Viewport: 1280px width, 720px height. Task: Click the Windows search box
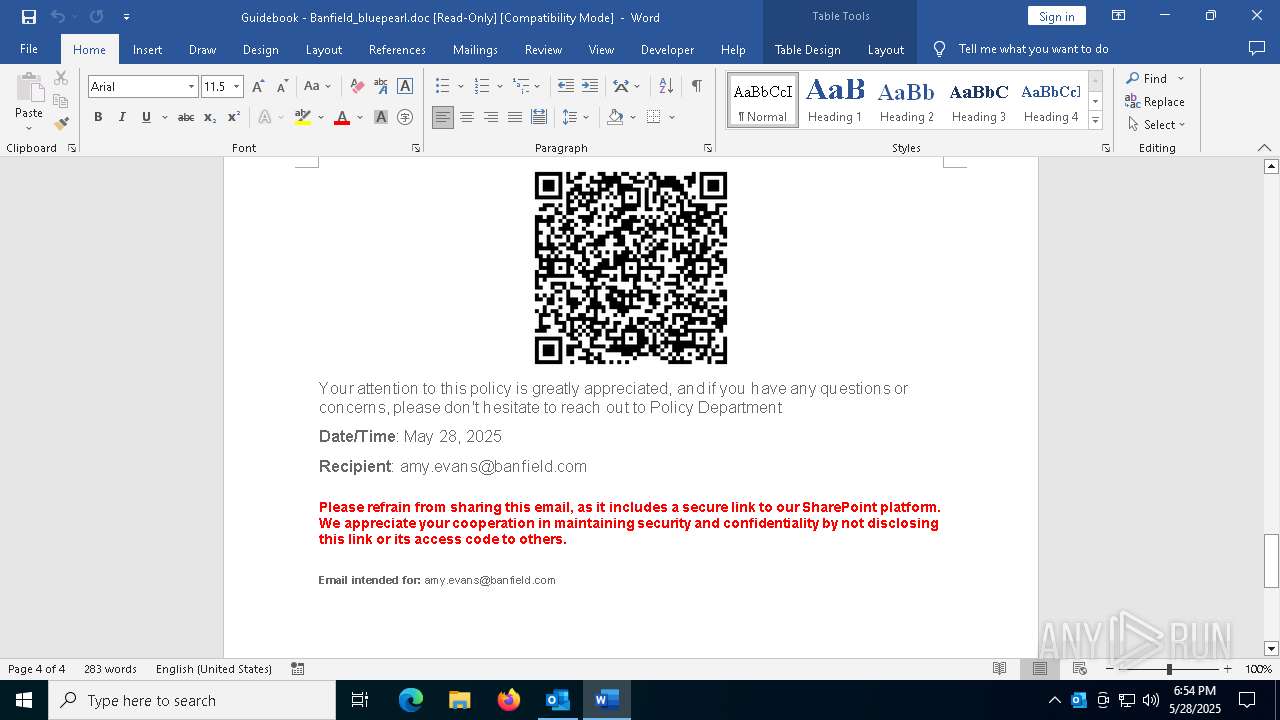coord(192,700)
